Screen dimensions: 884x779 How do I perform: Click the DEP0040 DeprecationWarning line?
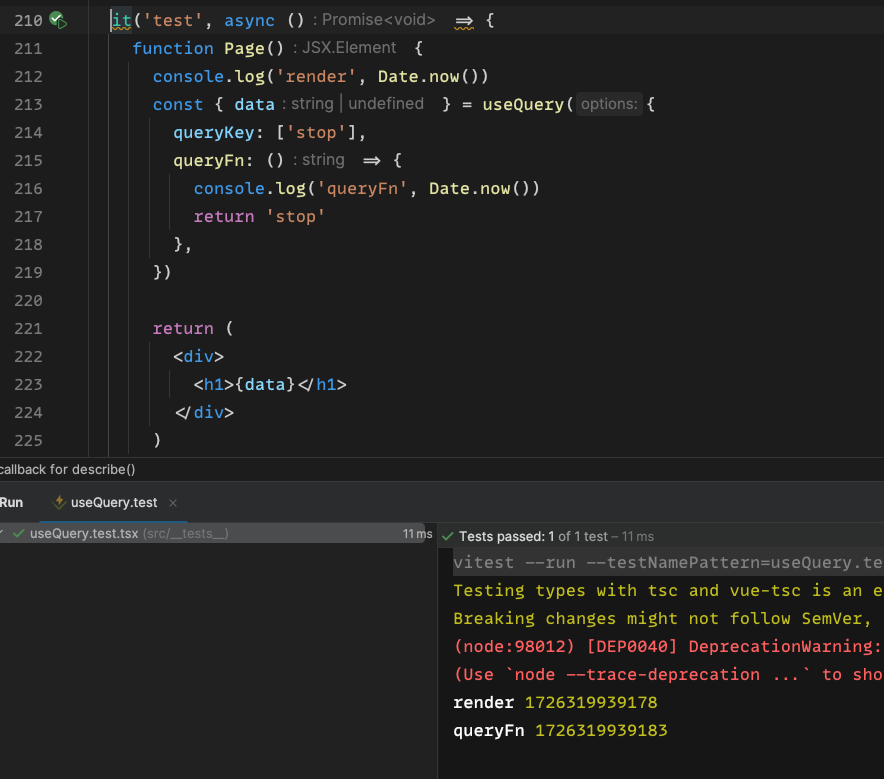tap(668, 646)
